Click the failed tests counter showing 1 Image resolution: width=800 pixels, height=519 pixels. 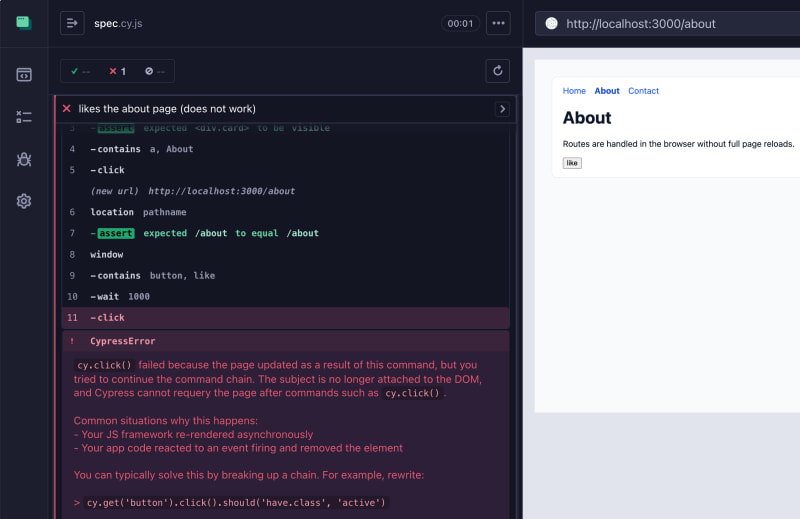coord(117,71)
